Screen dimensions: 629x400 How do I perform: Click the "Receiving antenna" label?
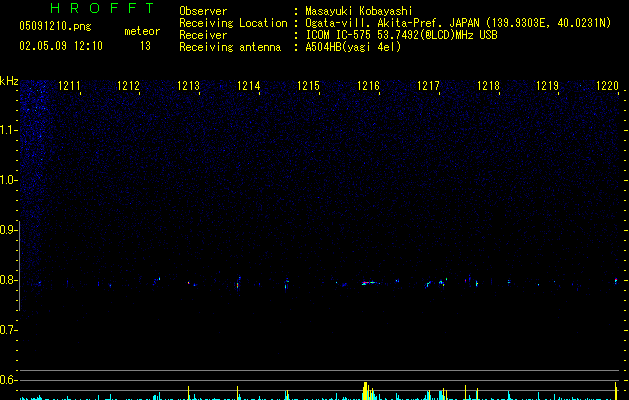230,47
